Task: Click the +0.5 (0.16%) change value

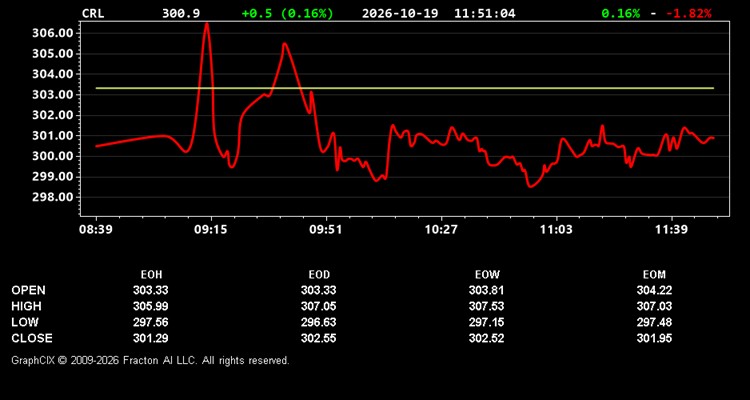Action: 287,13
